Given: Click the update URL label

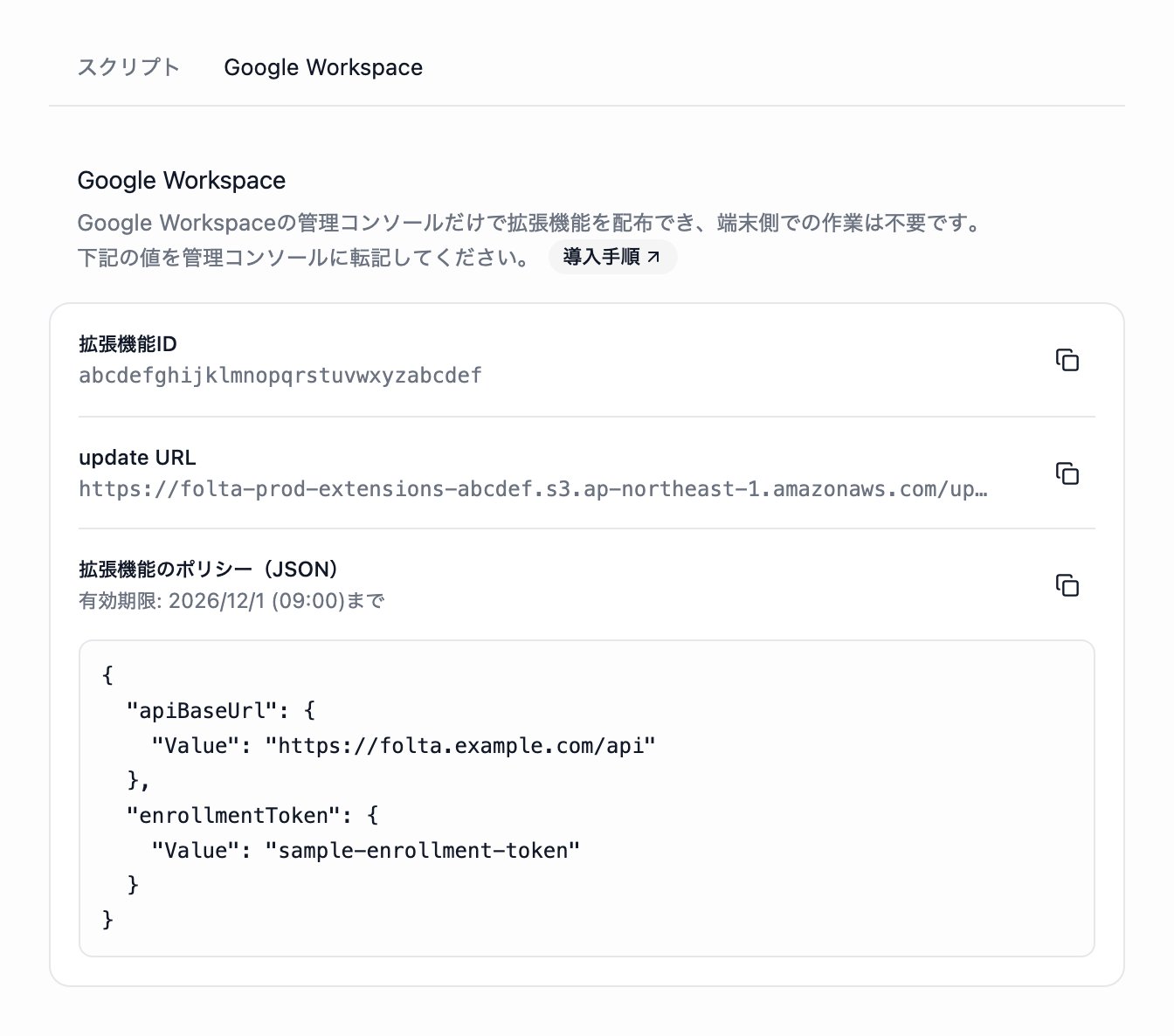Looking at the screenshot, I should (137, 458).
